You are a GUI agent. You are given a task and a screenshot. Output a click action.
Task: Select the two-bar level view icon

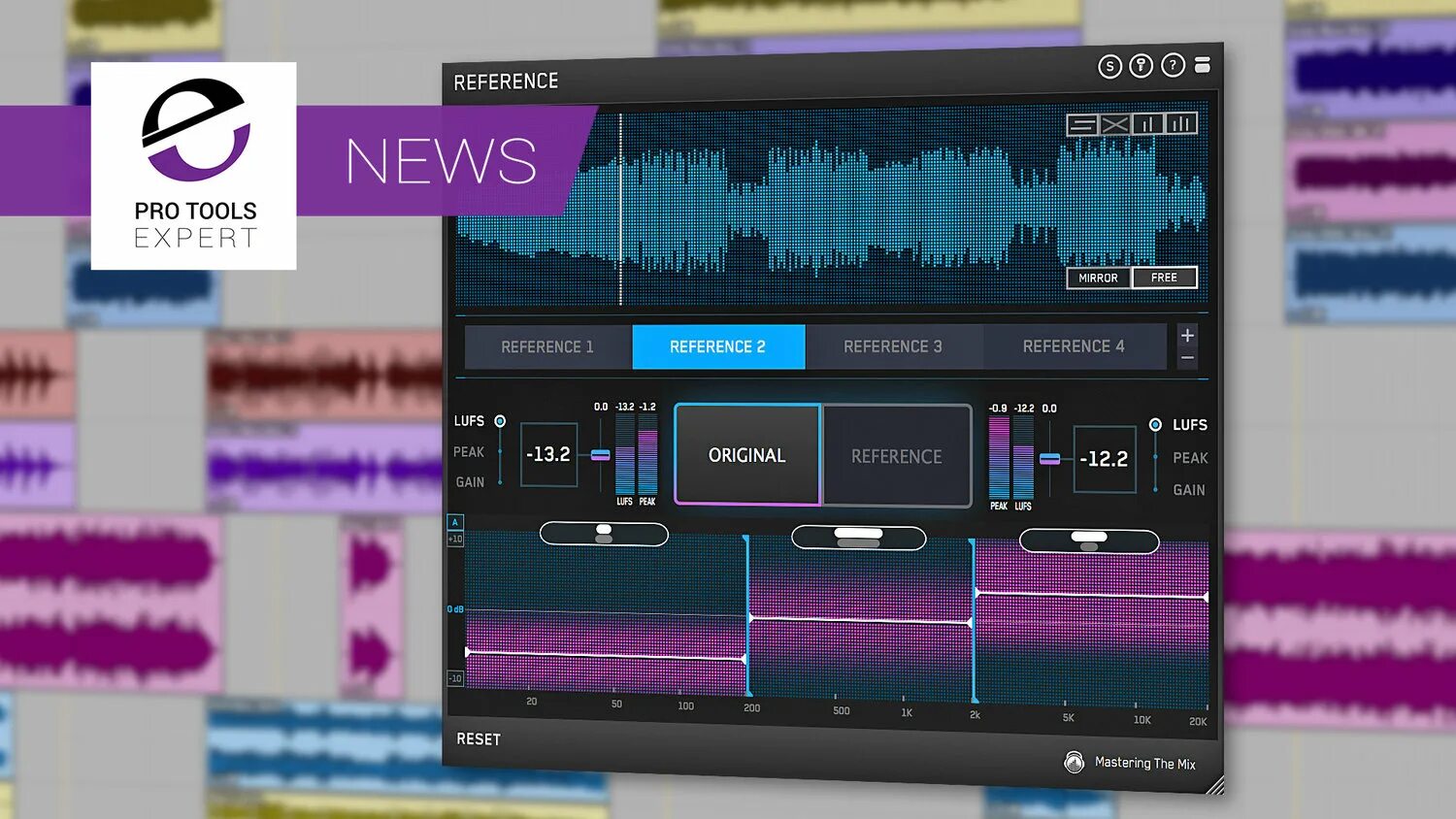pos(1148,123)
